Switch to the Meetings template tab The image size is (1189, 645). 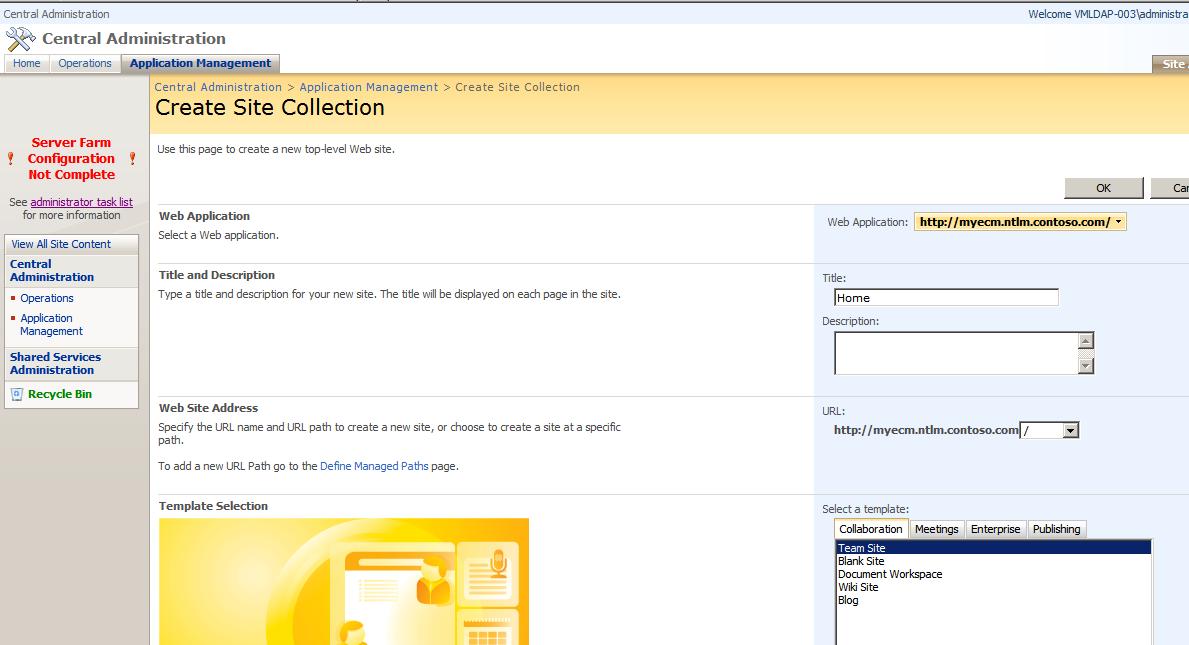(x=936, y=528)
